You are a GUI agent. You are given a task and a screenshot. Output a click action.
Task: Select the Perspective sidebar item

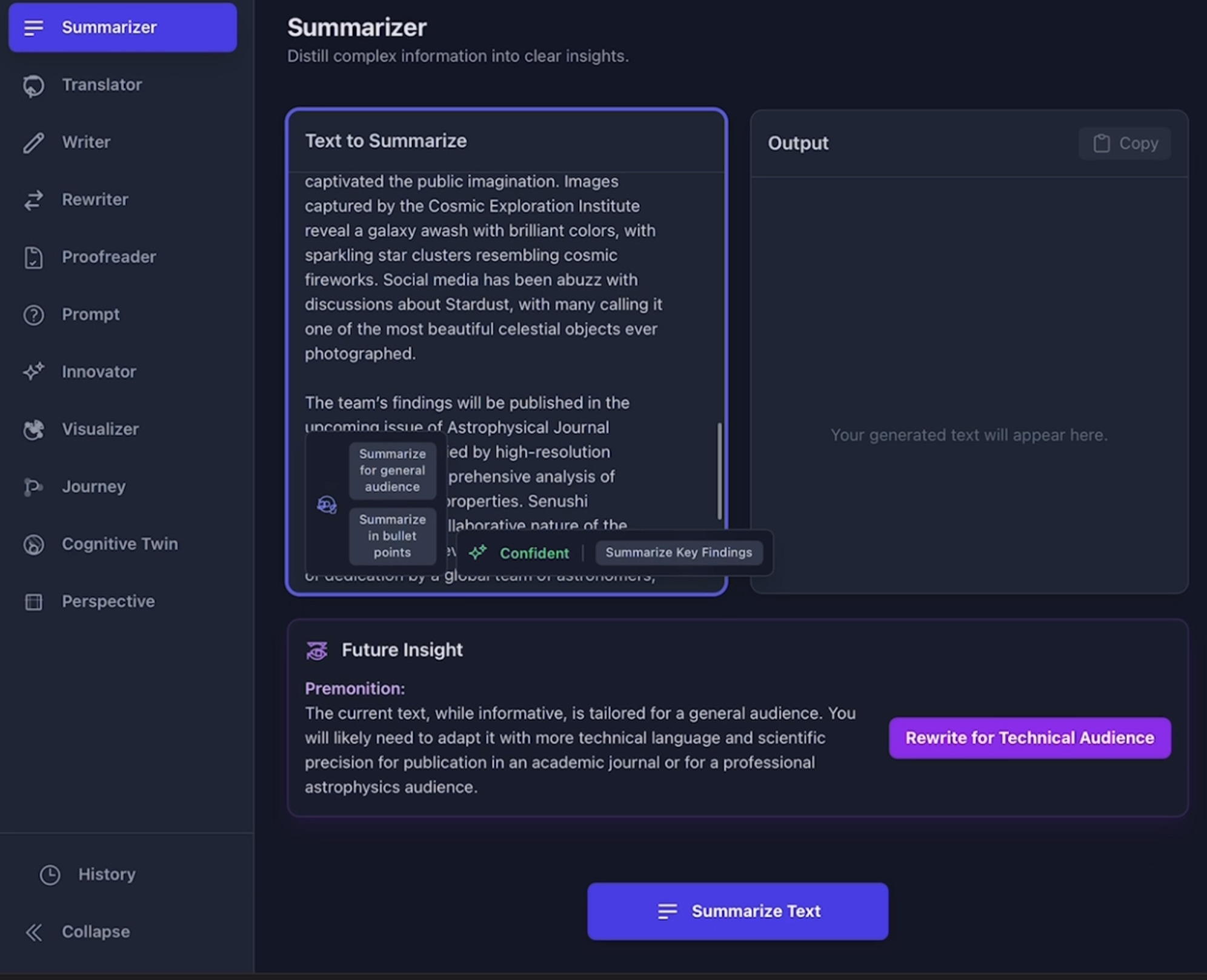coord(108,601)
